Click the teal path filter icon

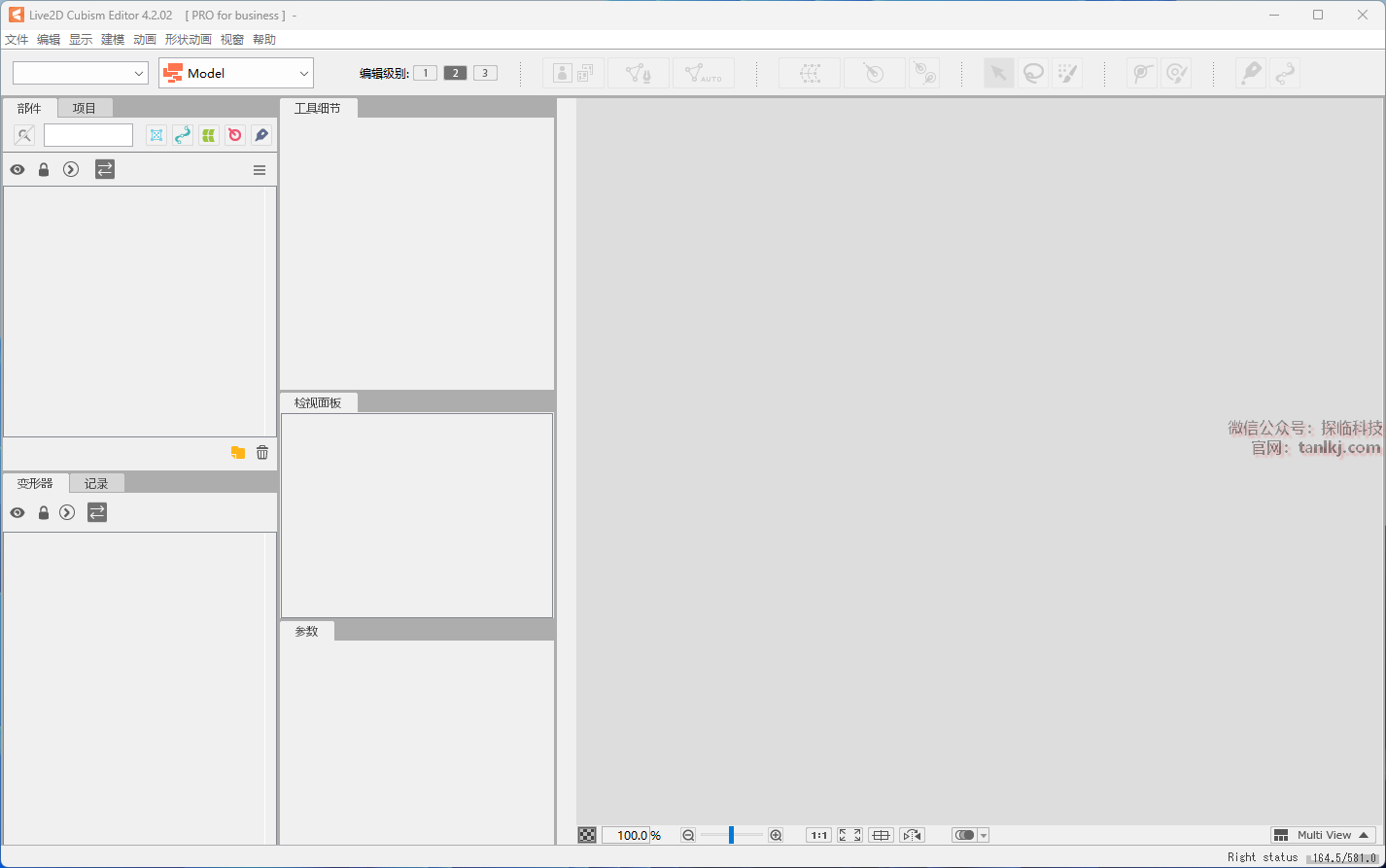pos(183,135)
